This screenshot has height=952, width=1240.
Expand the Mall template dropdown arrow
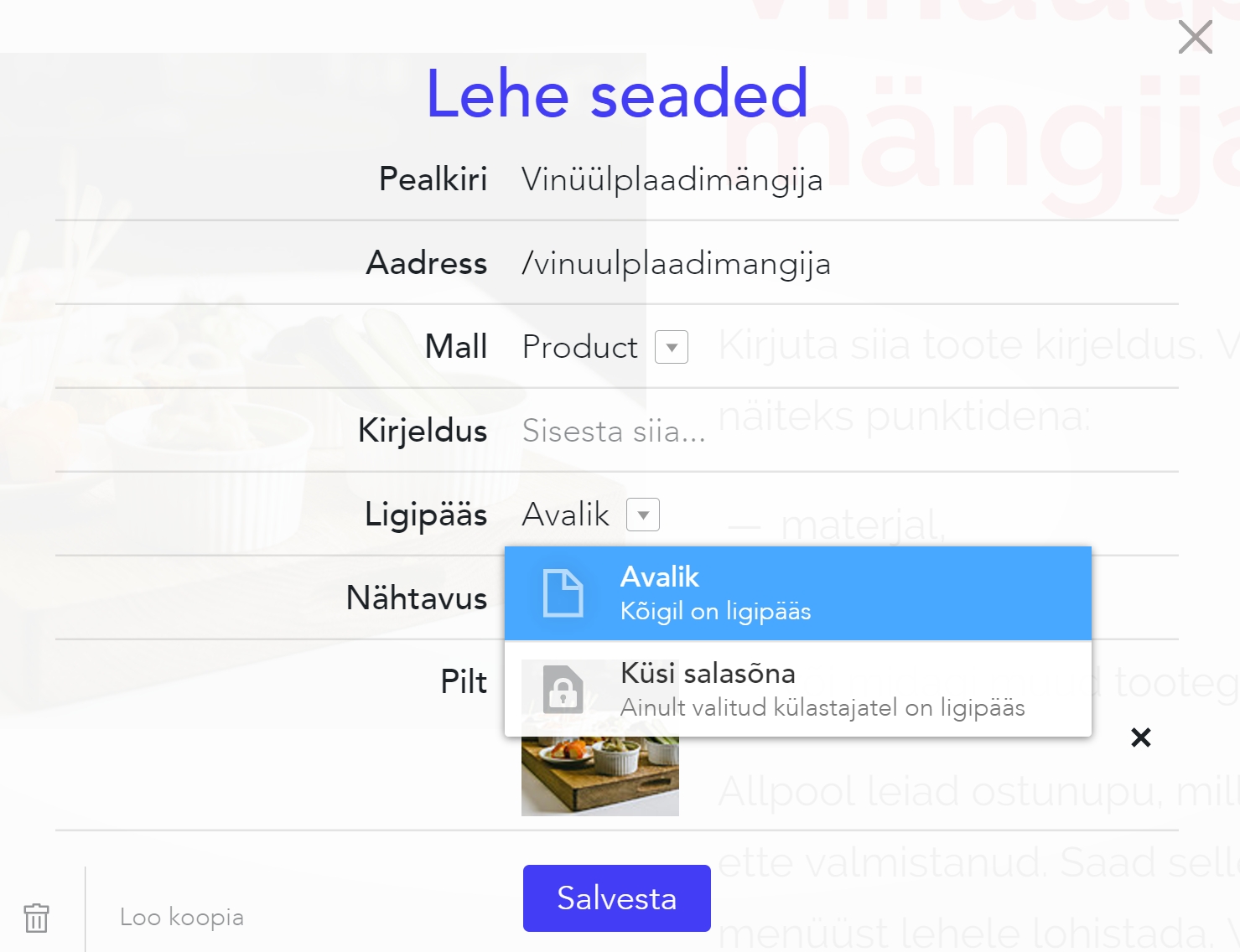click(x=672, y=347)
